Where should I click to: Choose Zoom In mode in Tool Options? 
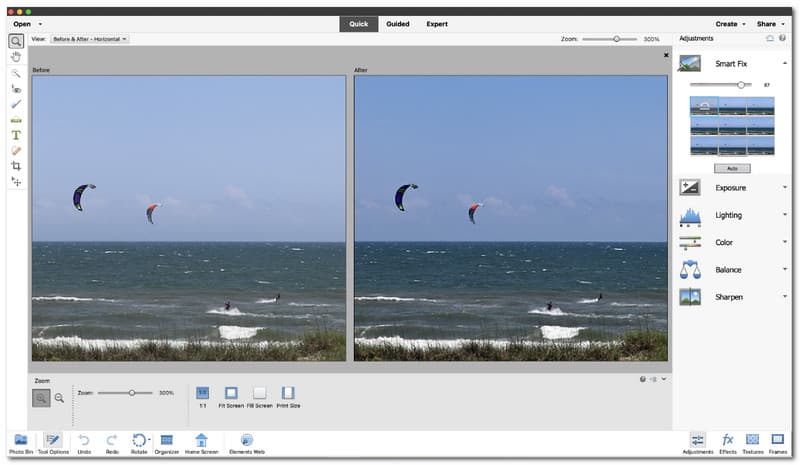click(x=41, y=398)
